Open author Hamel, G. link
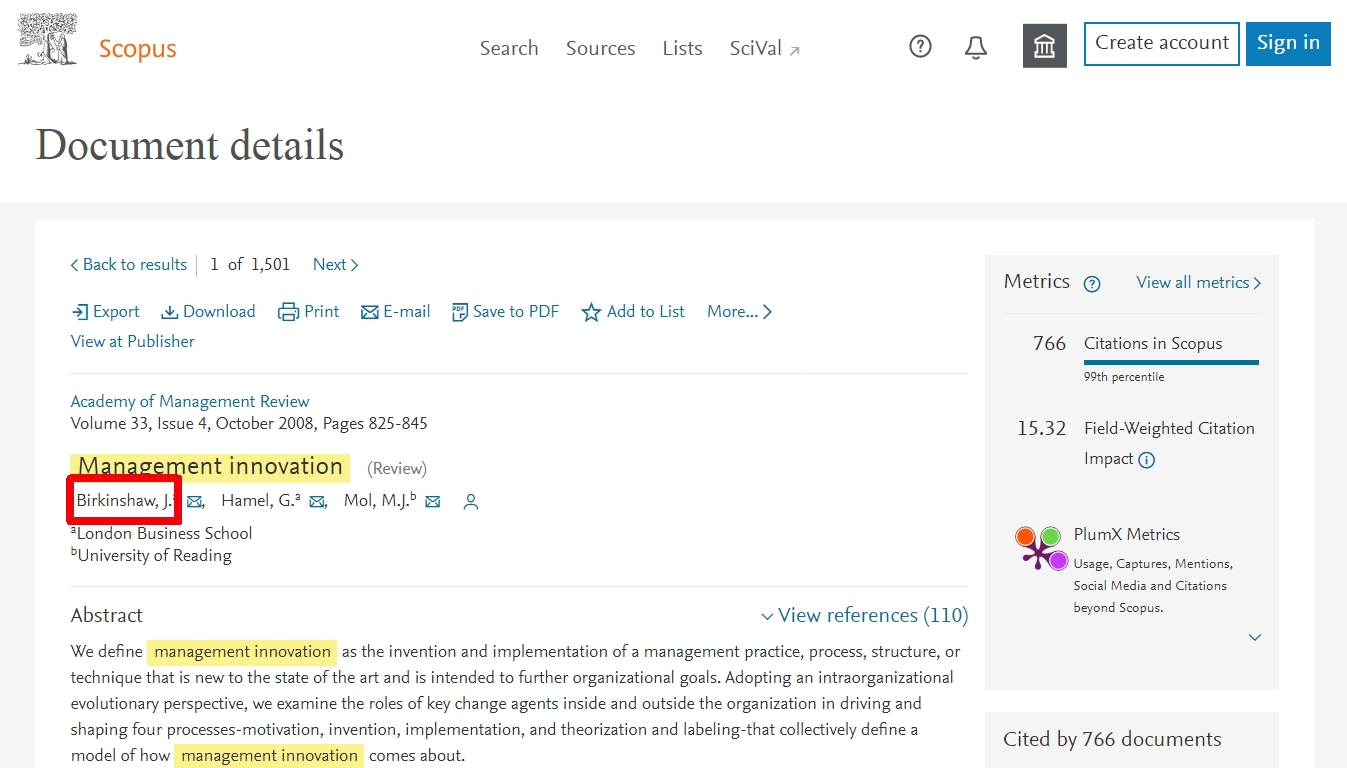Screen dimensions: 1347x768 pyautogui.click(x=260, y=500)
